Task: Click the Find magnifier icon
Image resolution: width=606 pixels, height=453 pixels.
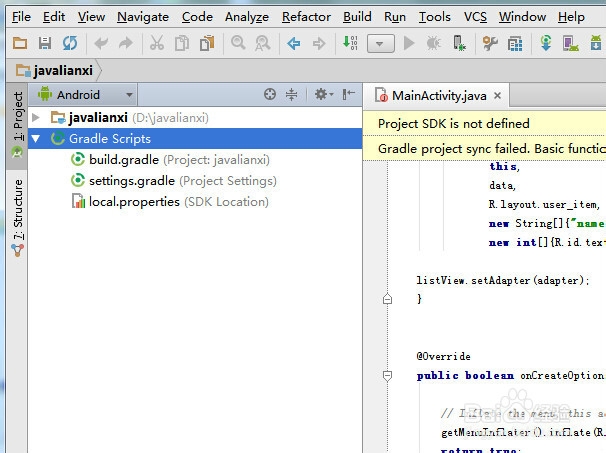Action: [238, 43]
